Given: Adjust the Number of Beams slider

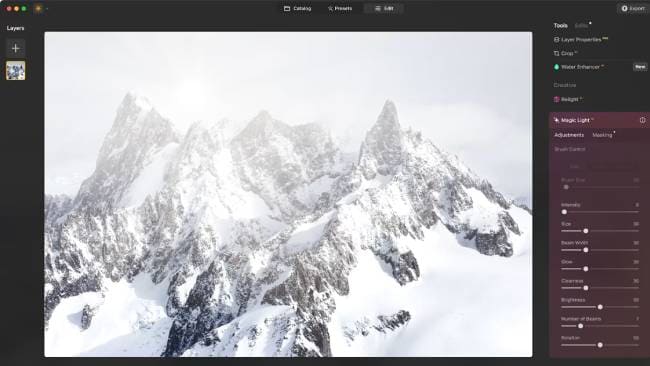Looking at the screenshot, I should point(600,326).
